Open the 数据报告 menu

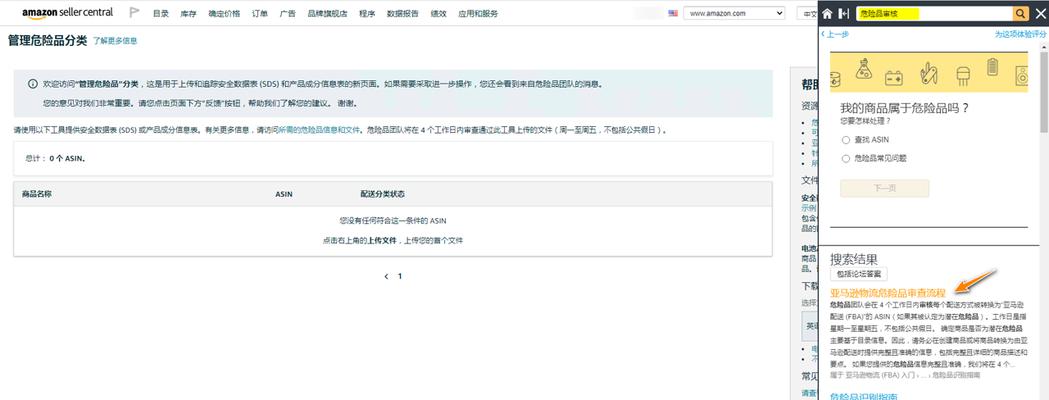point(403,13)
